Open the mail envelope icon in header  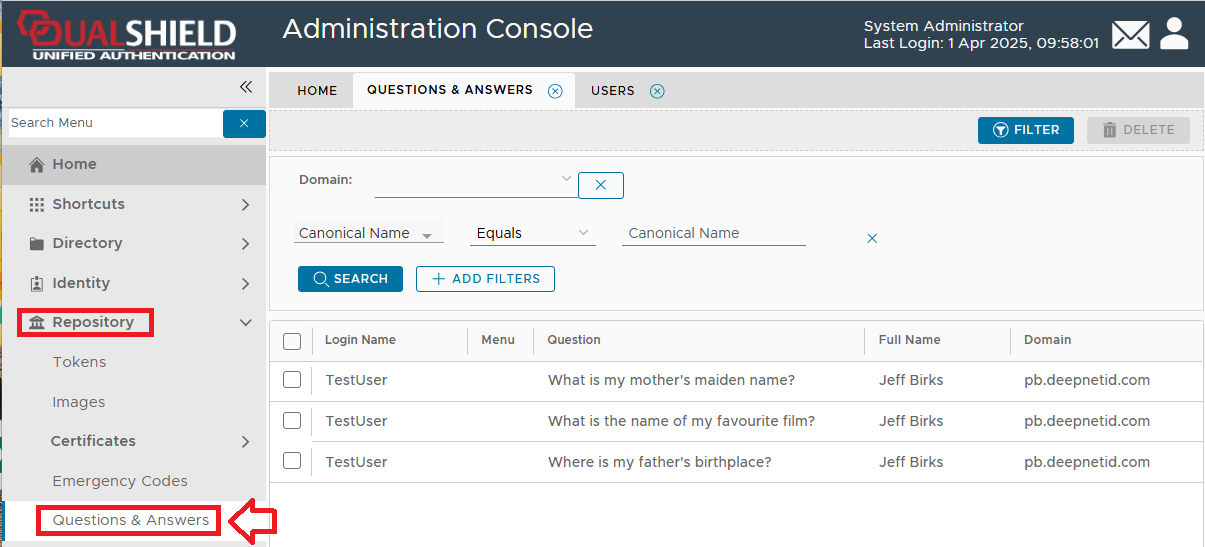coord(1130,34)
